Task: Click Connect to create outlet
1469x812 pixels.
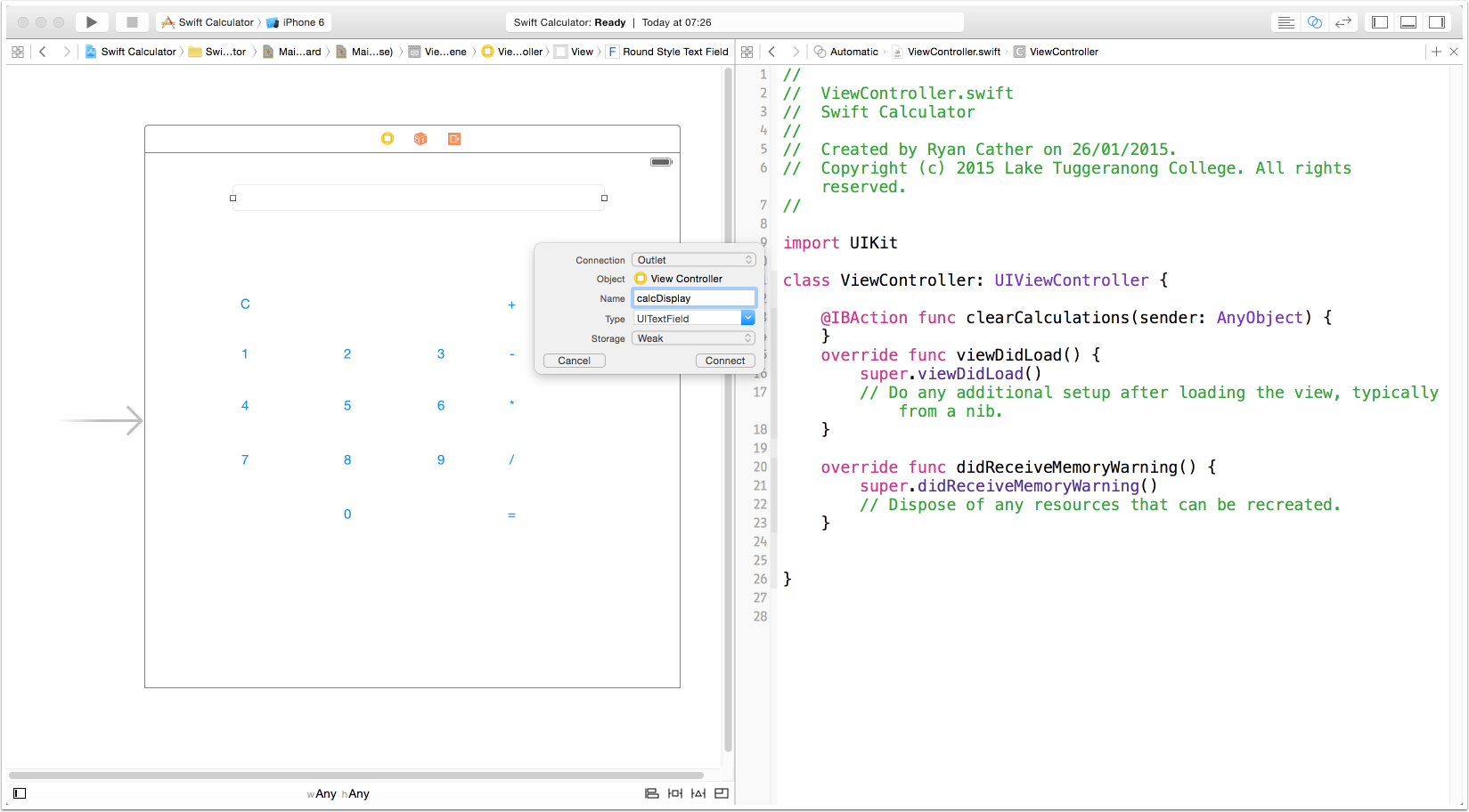Action: tap(725, 361)
